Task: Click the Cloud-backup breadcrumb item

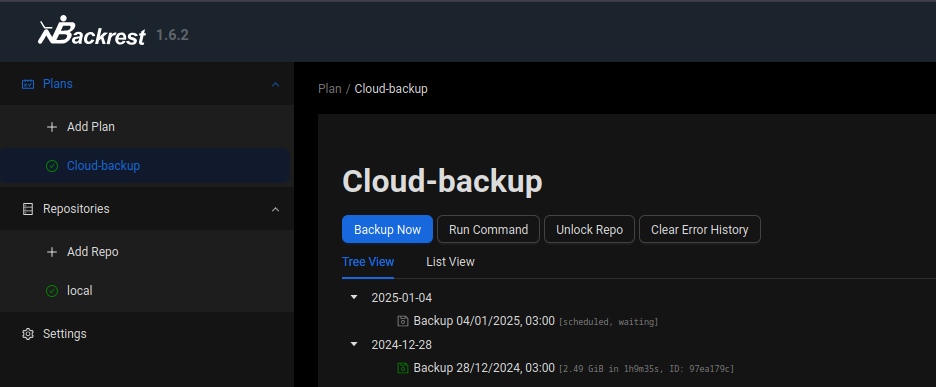Action: (x=391, y=89)
